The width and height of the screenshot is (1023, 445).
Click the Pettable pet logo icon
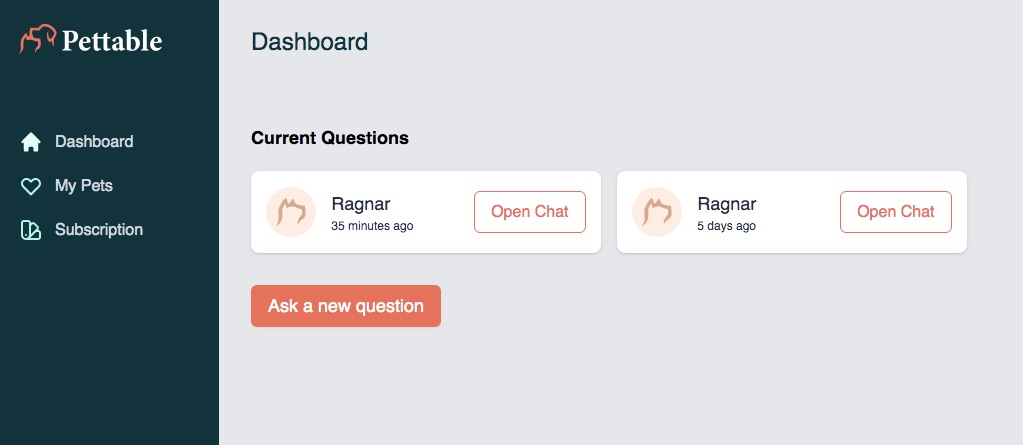click(x=38, y=40)
